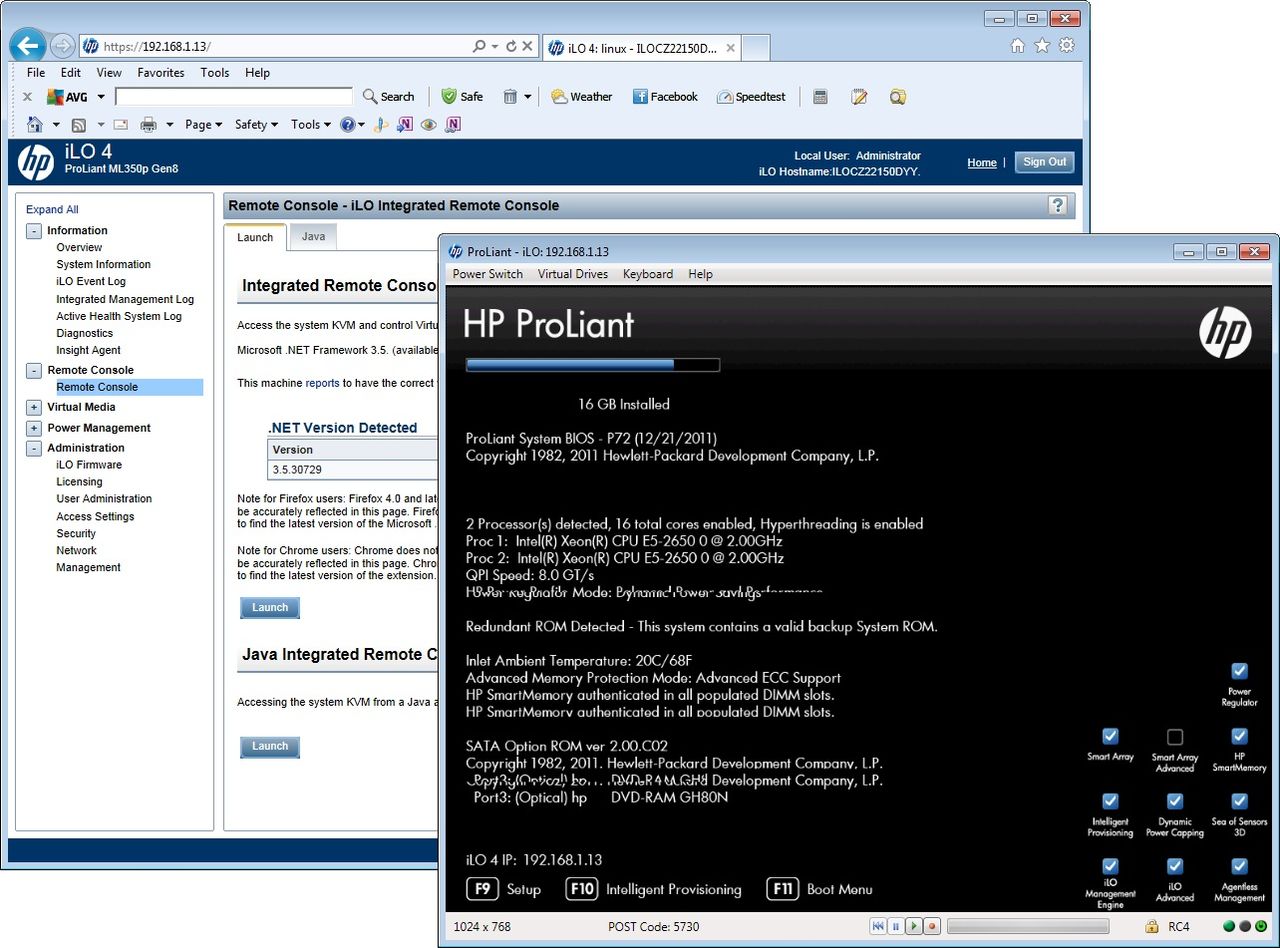The height and width of the screenshot is (948, 1280).
Task: Toggle the HP SmartMemory checkbox
Action: [x=1239, y=736]
